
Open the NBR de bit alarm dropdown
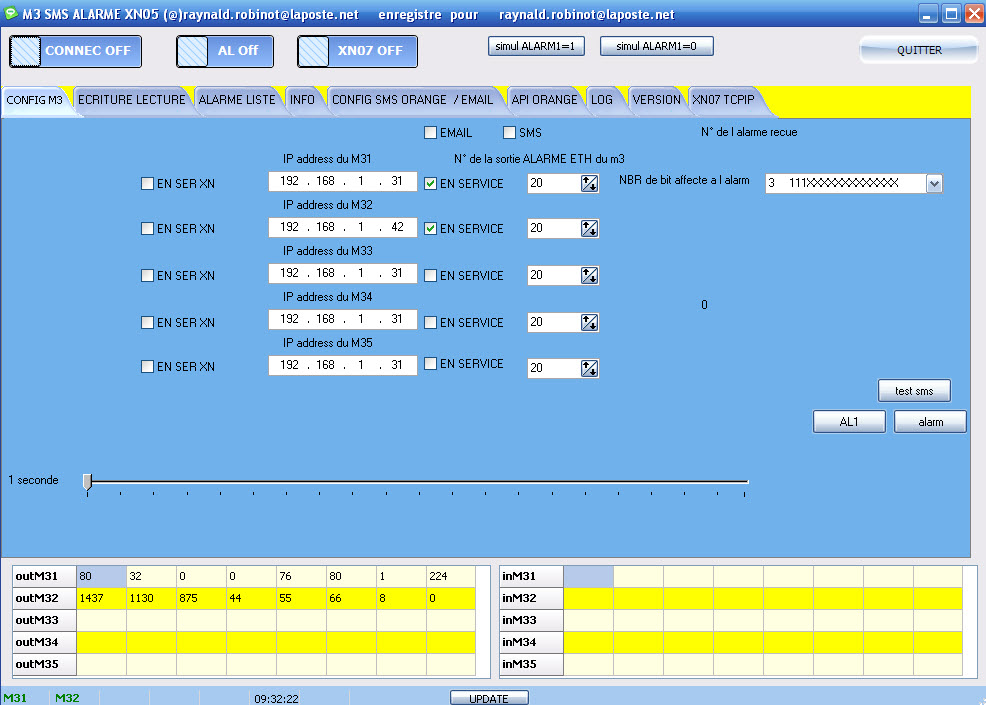(x=934, y=183)
